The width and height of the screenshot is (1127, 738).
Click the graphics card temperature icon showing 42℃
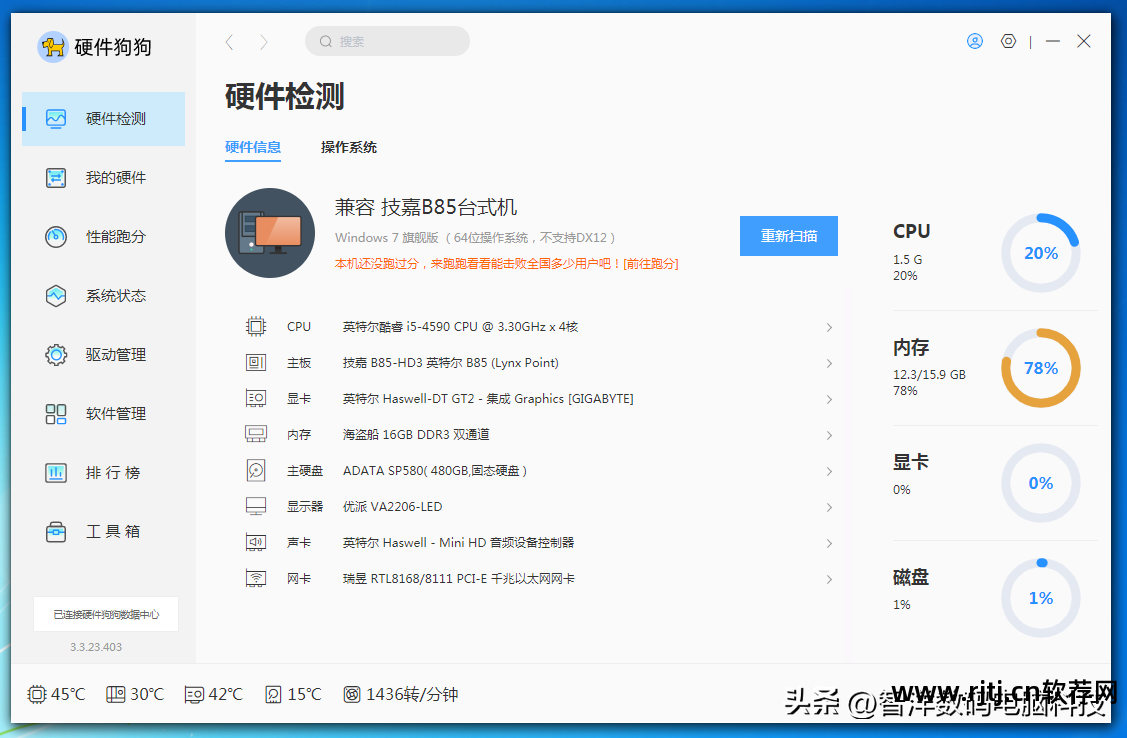[194, 694]
